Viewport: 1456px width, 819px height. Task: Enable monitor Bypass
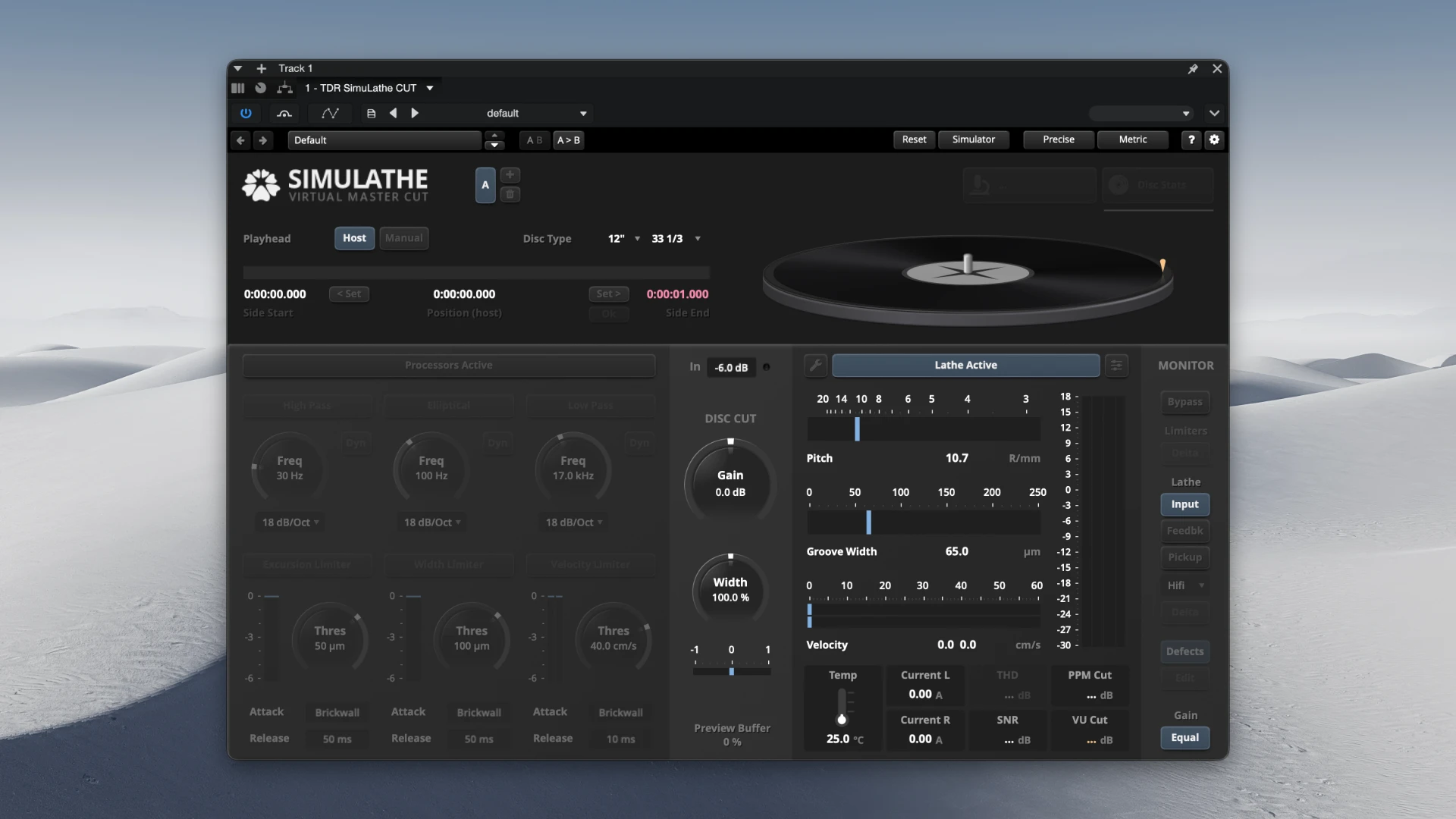click(x=1185, y=402)
